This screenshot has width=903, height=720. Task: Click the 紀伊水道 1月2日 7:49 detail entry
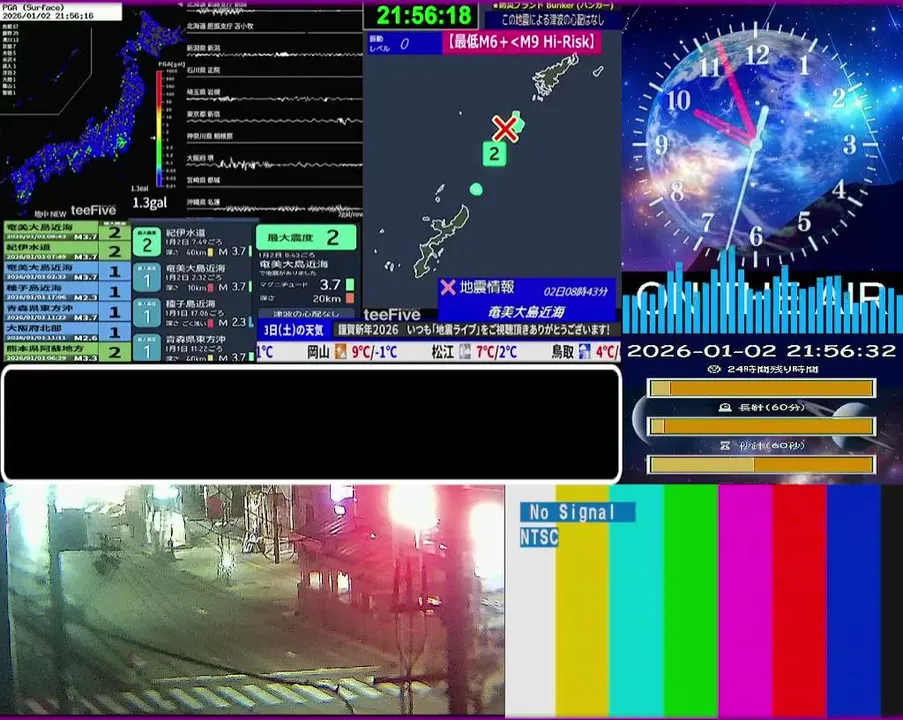coord(193,242)
